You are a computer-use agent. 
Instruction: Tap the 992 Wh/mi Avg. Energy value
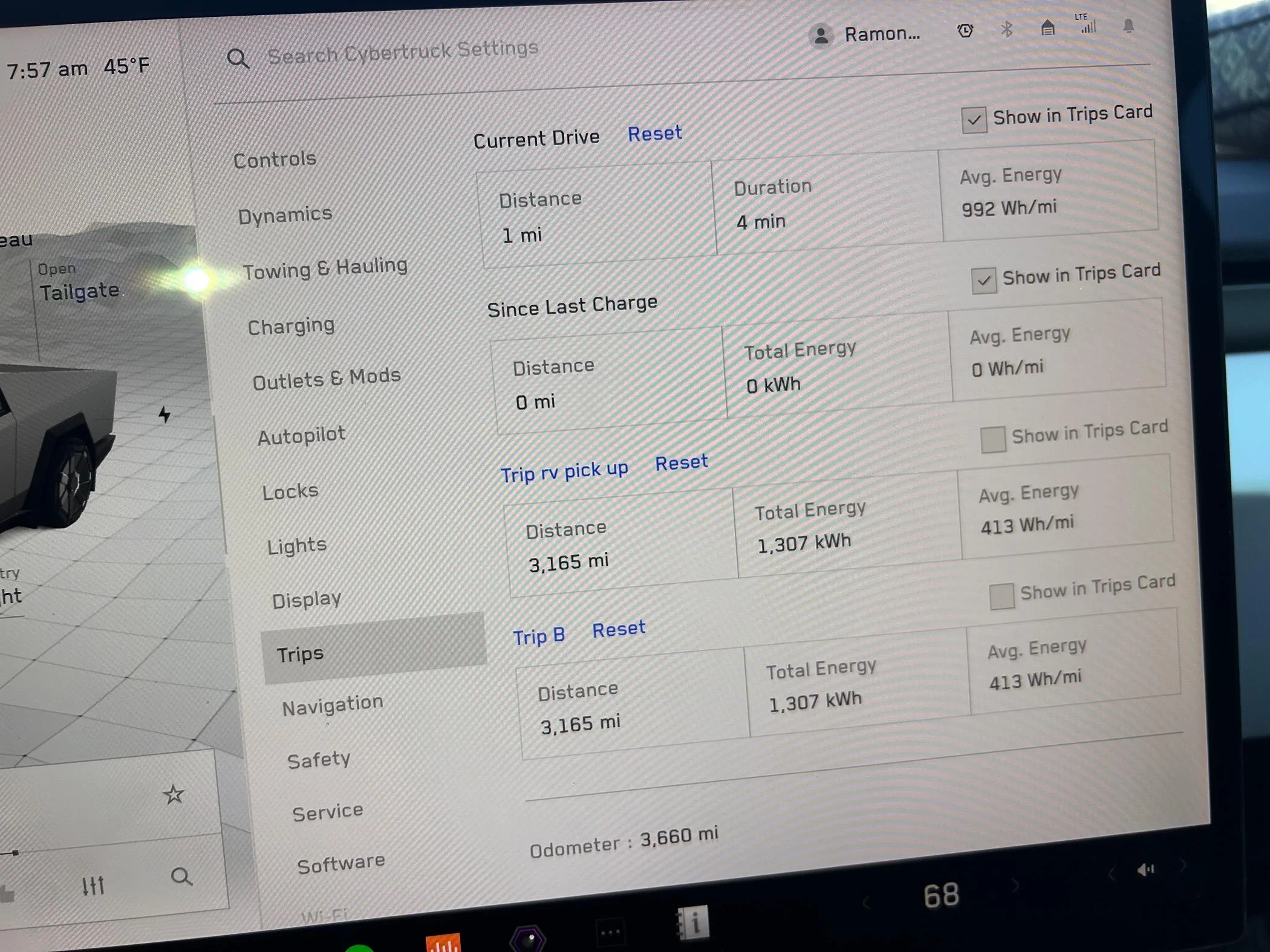(x=1009, y=209)
